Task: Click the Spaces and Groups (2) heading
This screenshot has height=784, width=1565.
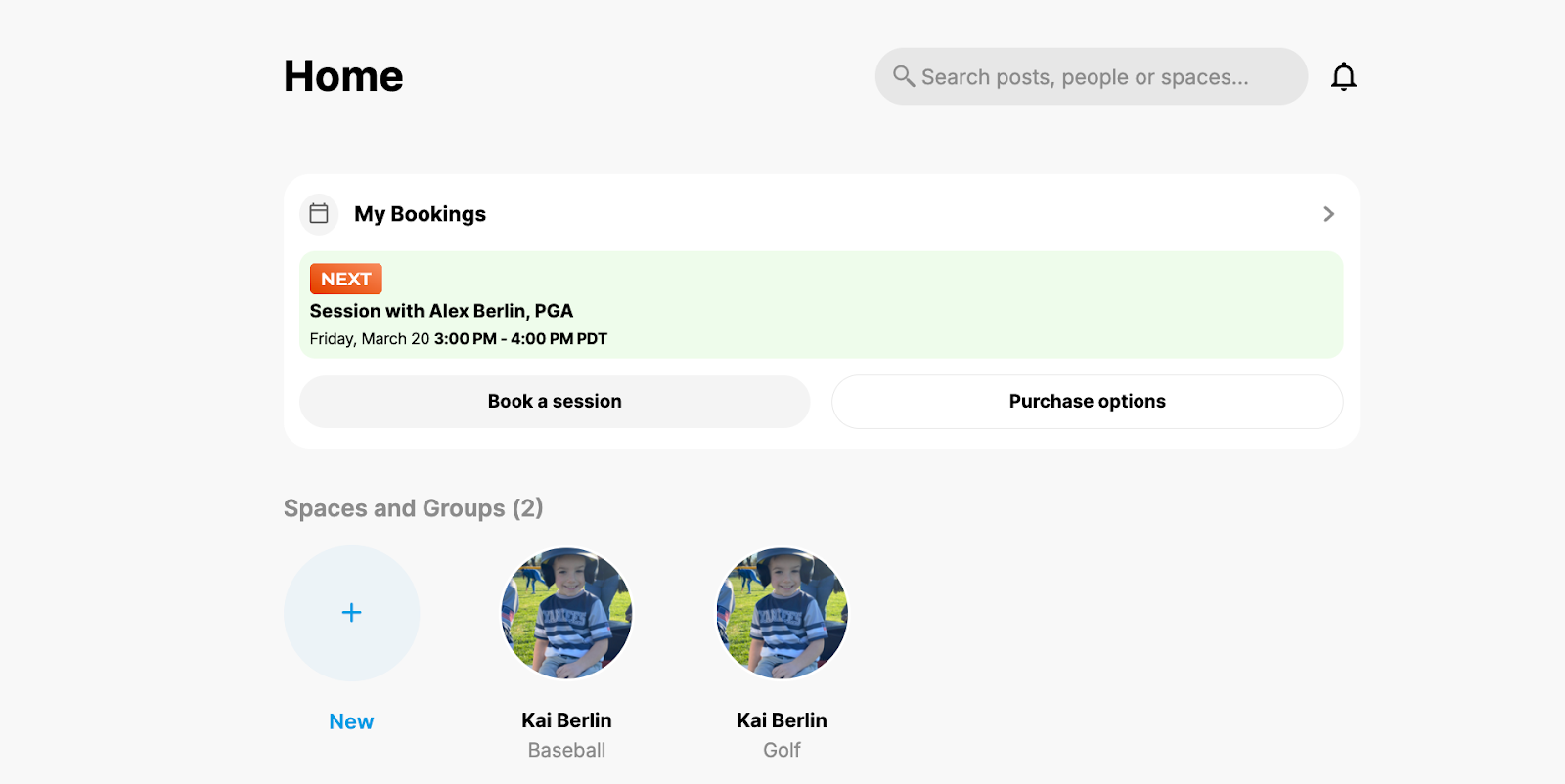Action: [x=413, y=508]
